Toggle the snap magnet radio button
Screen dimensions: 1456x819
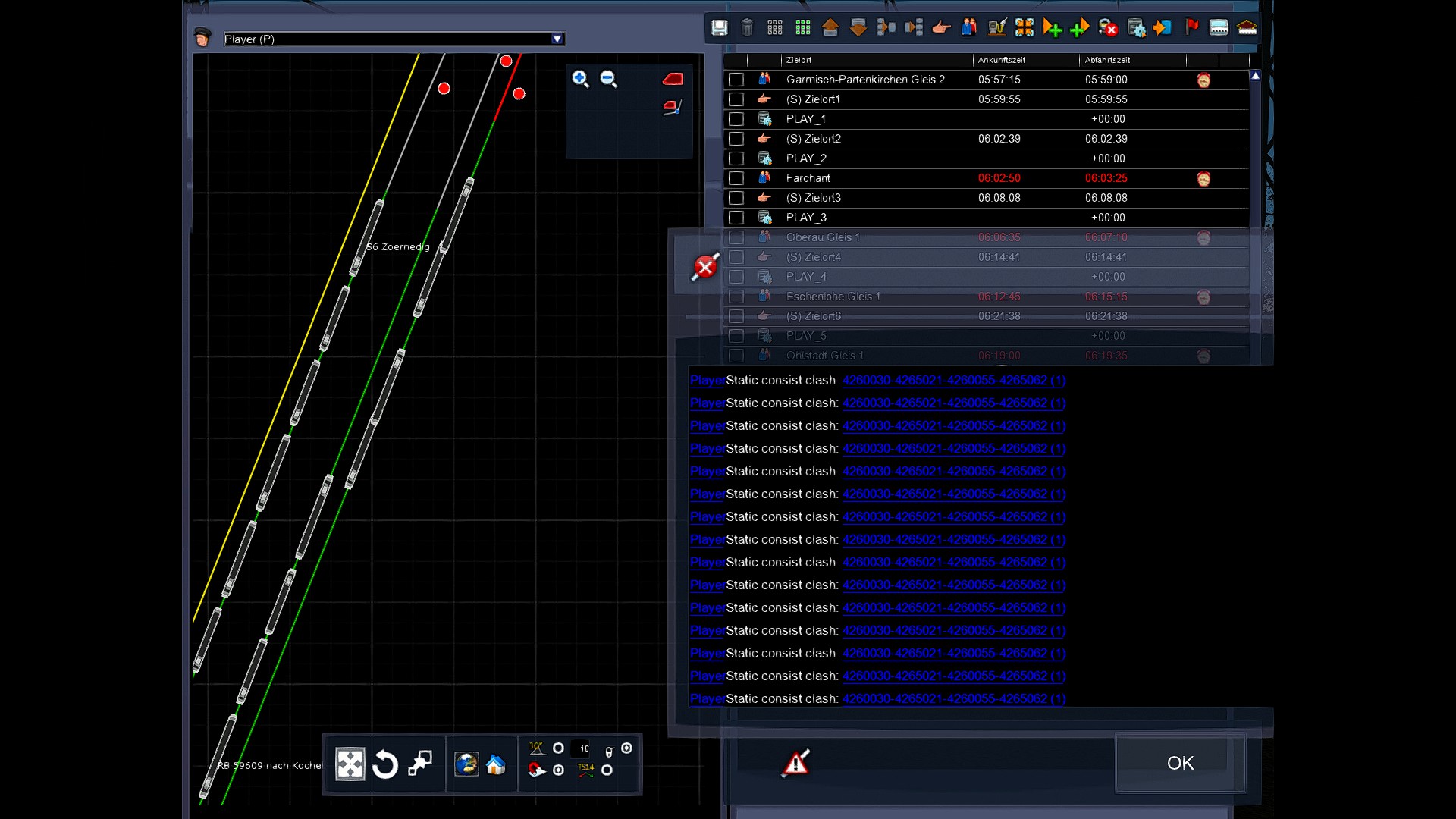point(559,770)
